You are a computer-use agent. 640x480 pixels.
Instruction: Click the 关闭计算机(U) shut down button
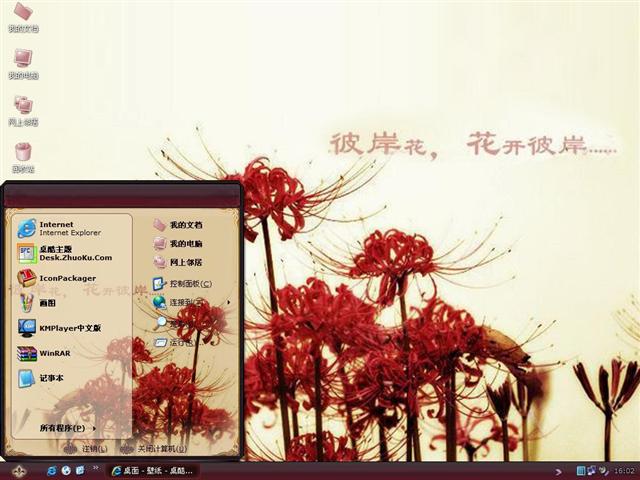pyautogui.click(x=154, y=449)
